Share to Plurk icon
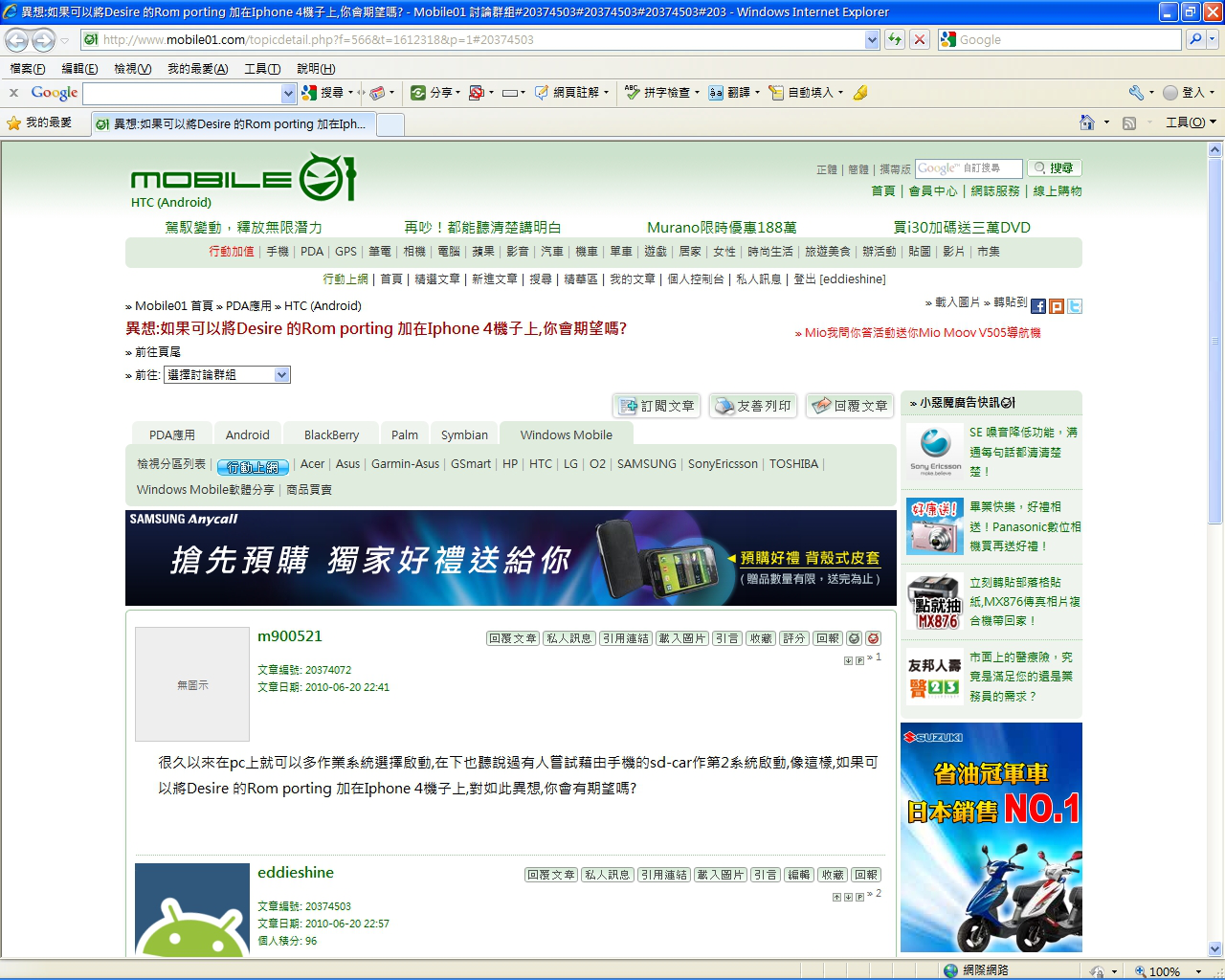 tap(1057, 306)
